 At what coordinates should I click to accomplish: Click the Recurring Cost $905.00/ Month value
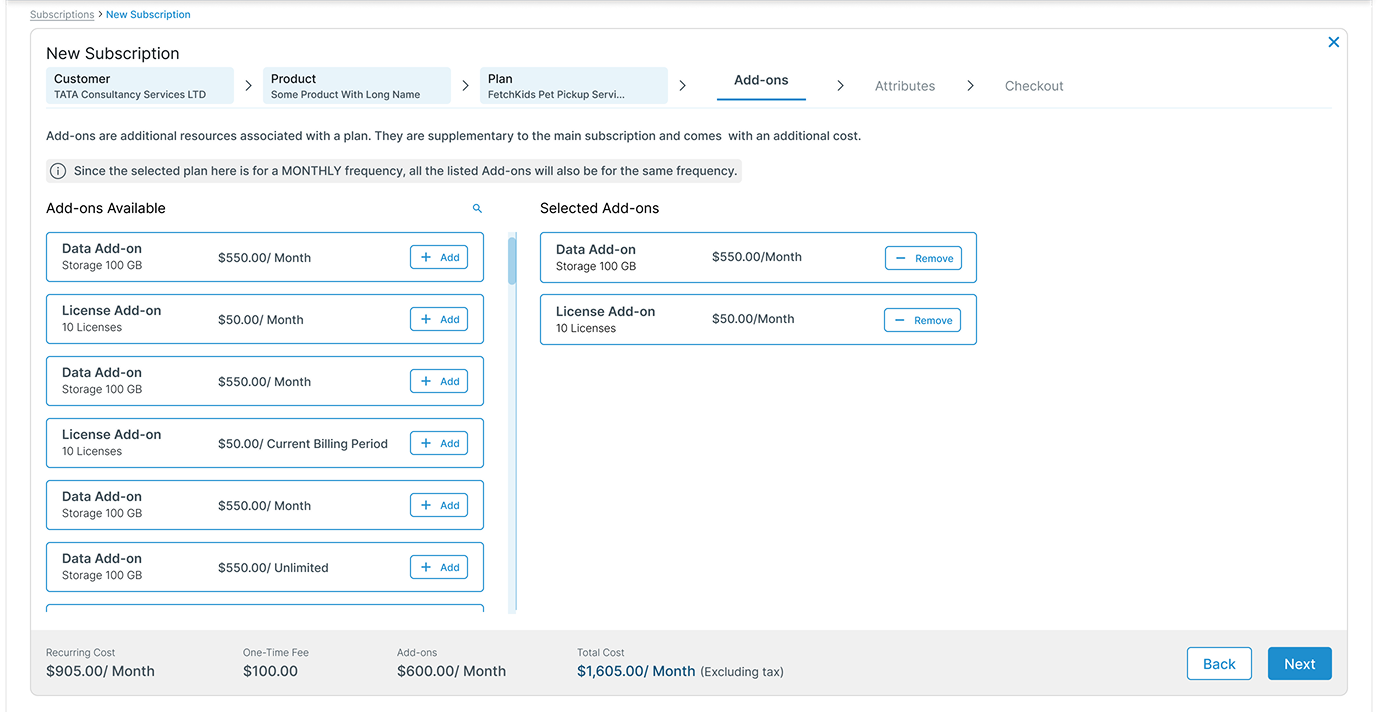(x=100, y=671)
